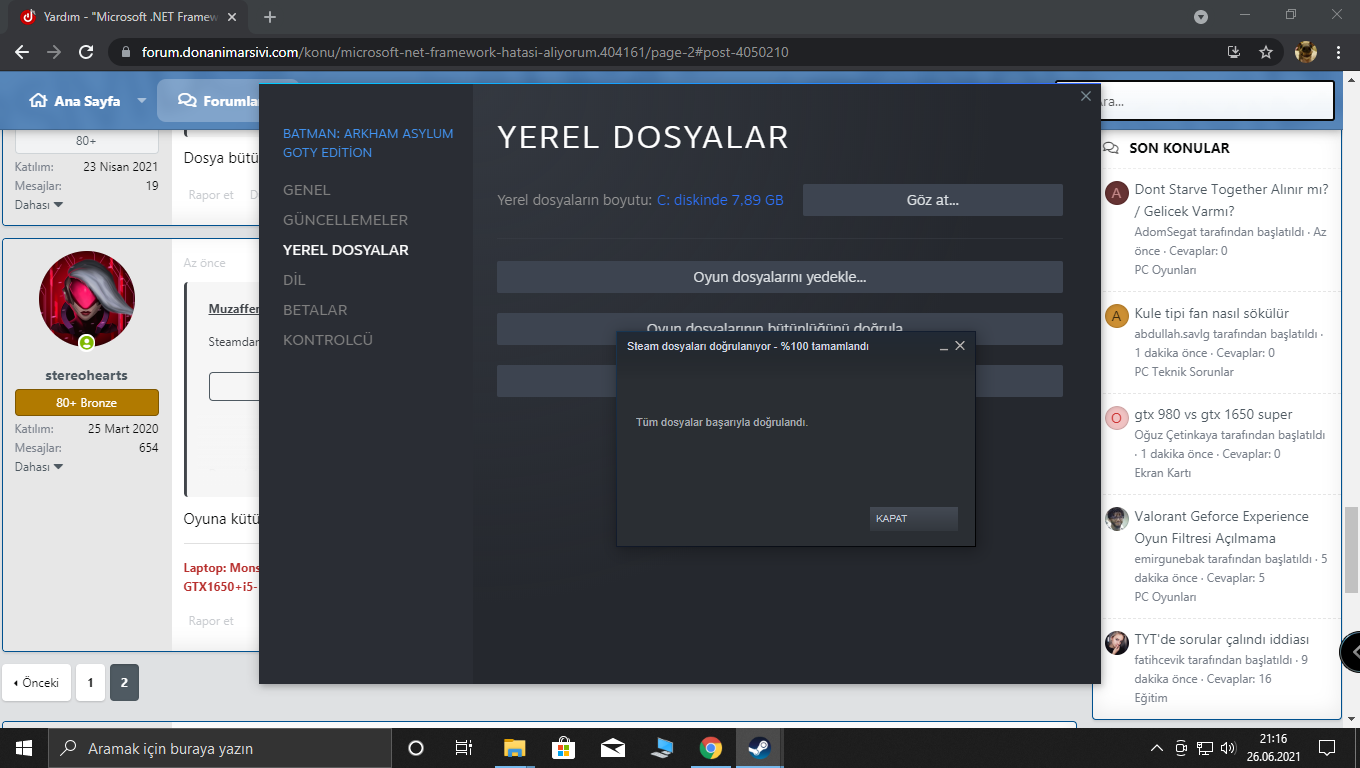Screen dimensions: 1360x768
Task: Click AdomSegat's avatar in Son Konular
Action: [x=1117, y=193]
